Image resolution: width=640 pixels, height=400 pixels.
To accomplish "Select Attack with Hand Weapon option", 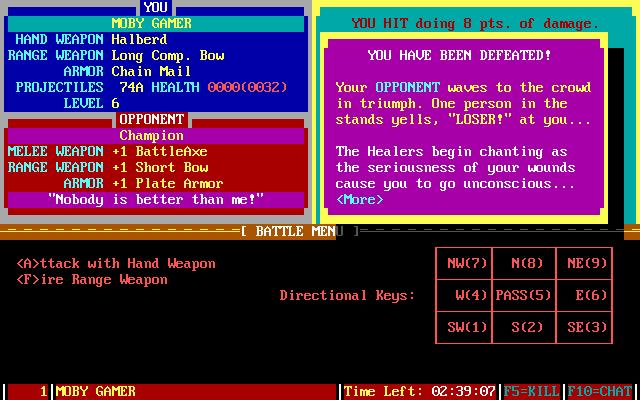I will [x=116, y=264].
